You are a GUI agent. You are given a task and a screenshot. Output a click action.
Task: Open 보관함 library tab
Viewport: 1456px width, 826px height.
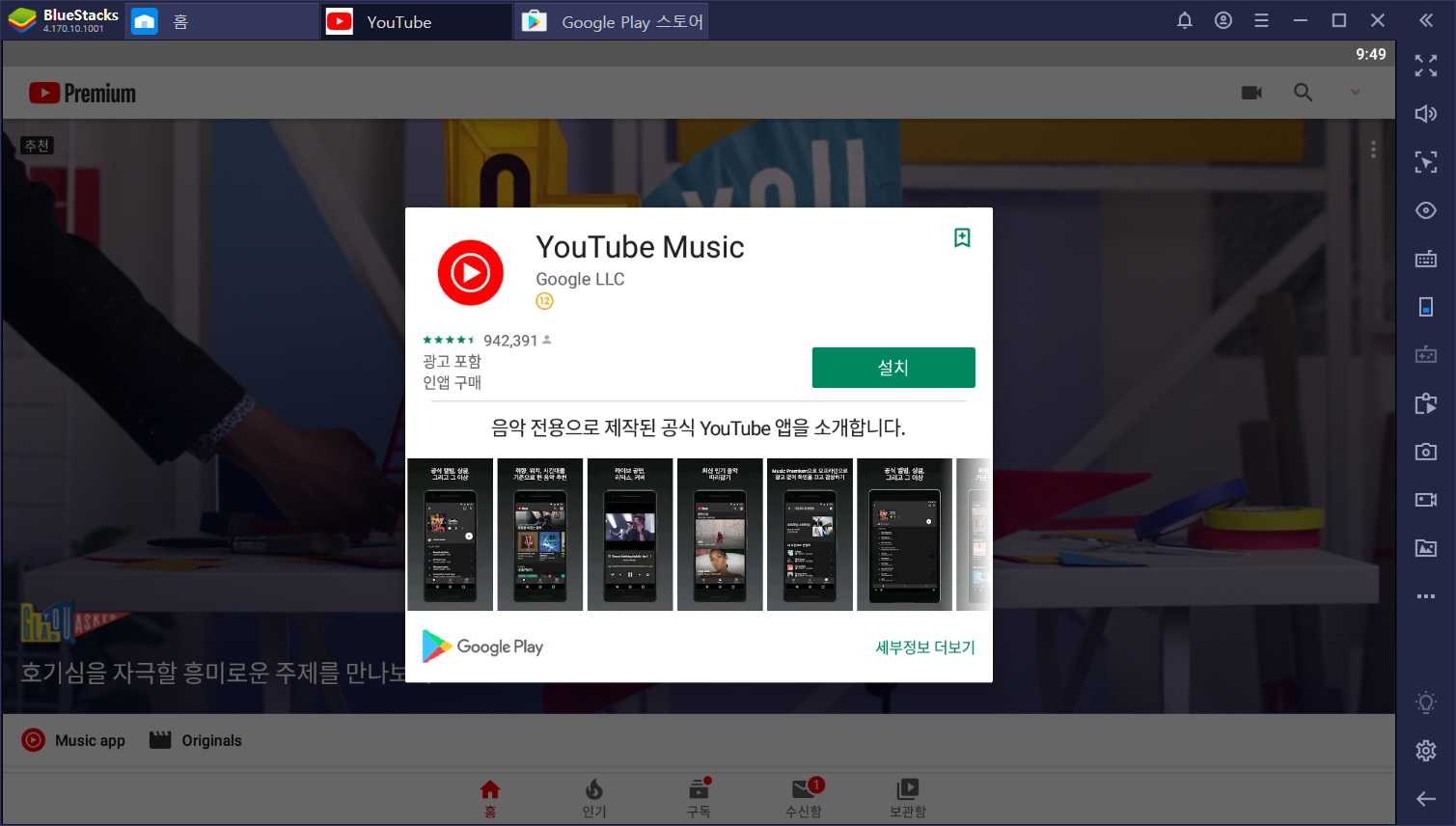pos(908,799)
